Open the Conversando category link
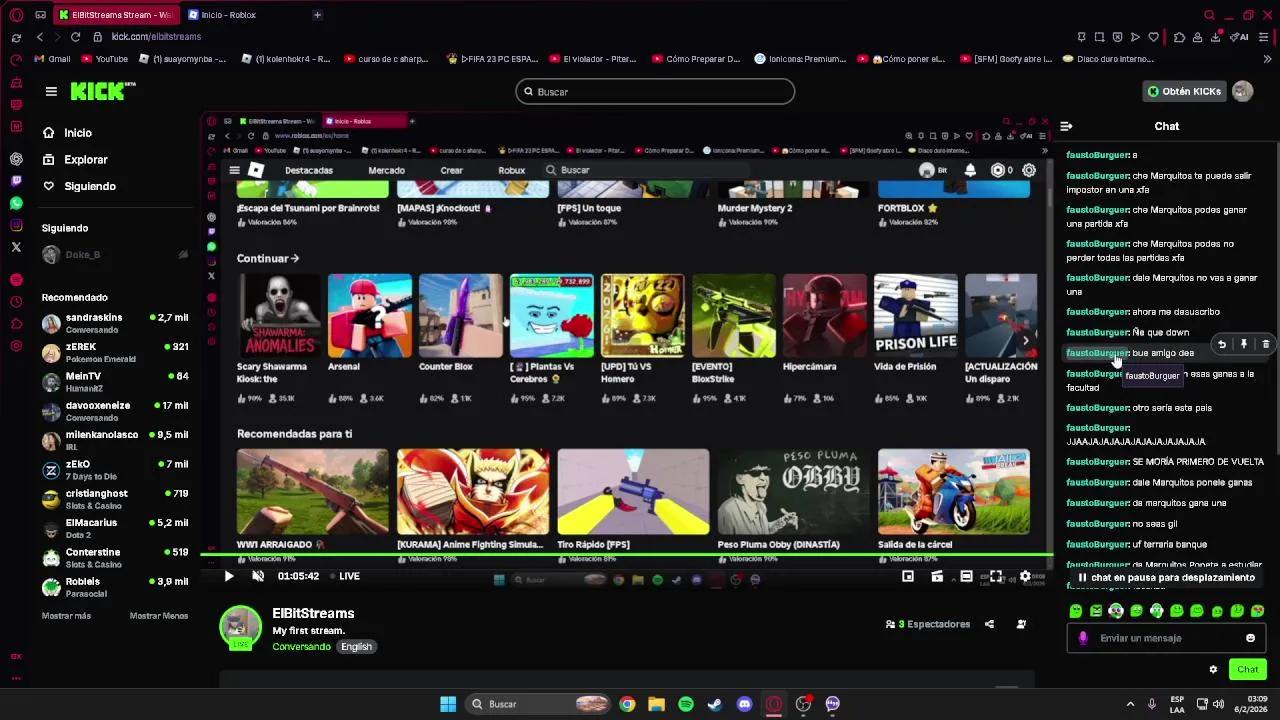Viewport: 1280px width, 720px height. pos(301,647)
